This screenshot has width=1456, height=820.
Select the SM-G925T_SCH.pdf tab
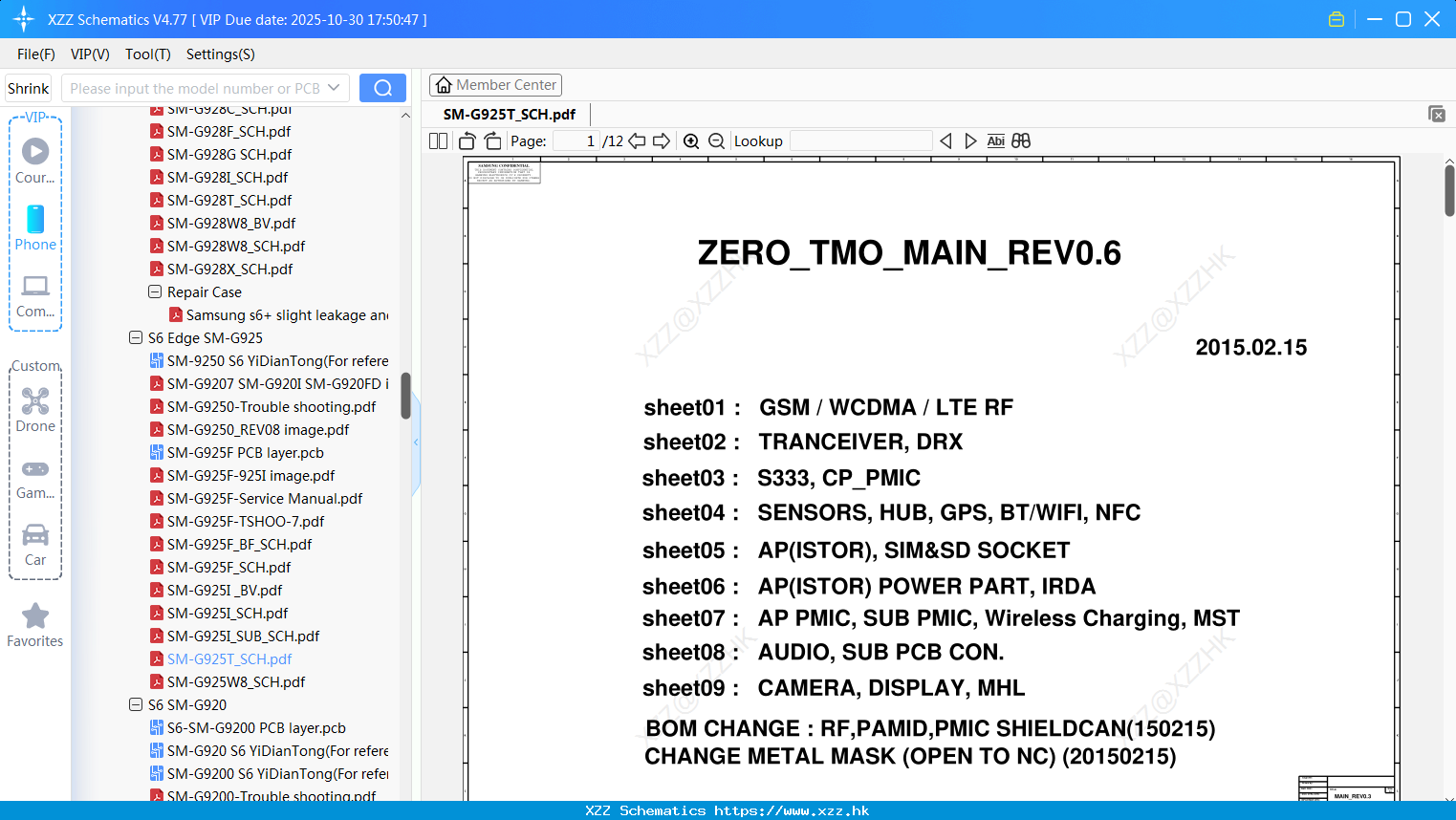coord(510,115)
